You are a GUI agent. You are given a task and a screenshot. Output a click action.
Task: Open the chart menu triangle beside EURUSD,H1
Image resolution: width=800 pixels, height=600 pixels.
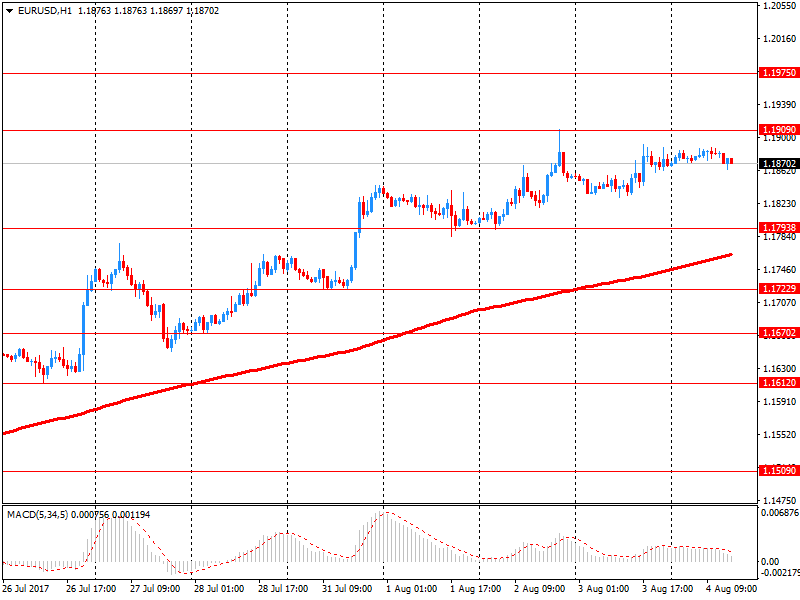(9, 11)
